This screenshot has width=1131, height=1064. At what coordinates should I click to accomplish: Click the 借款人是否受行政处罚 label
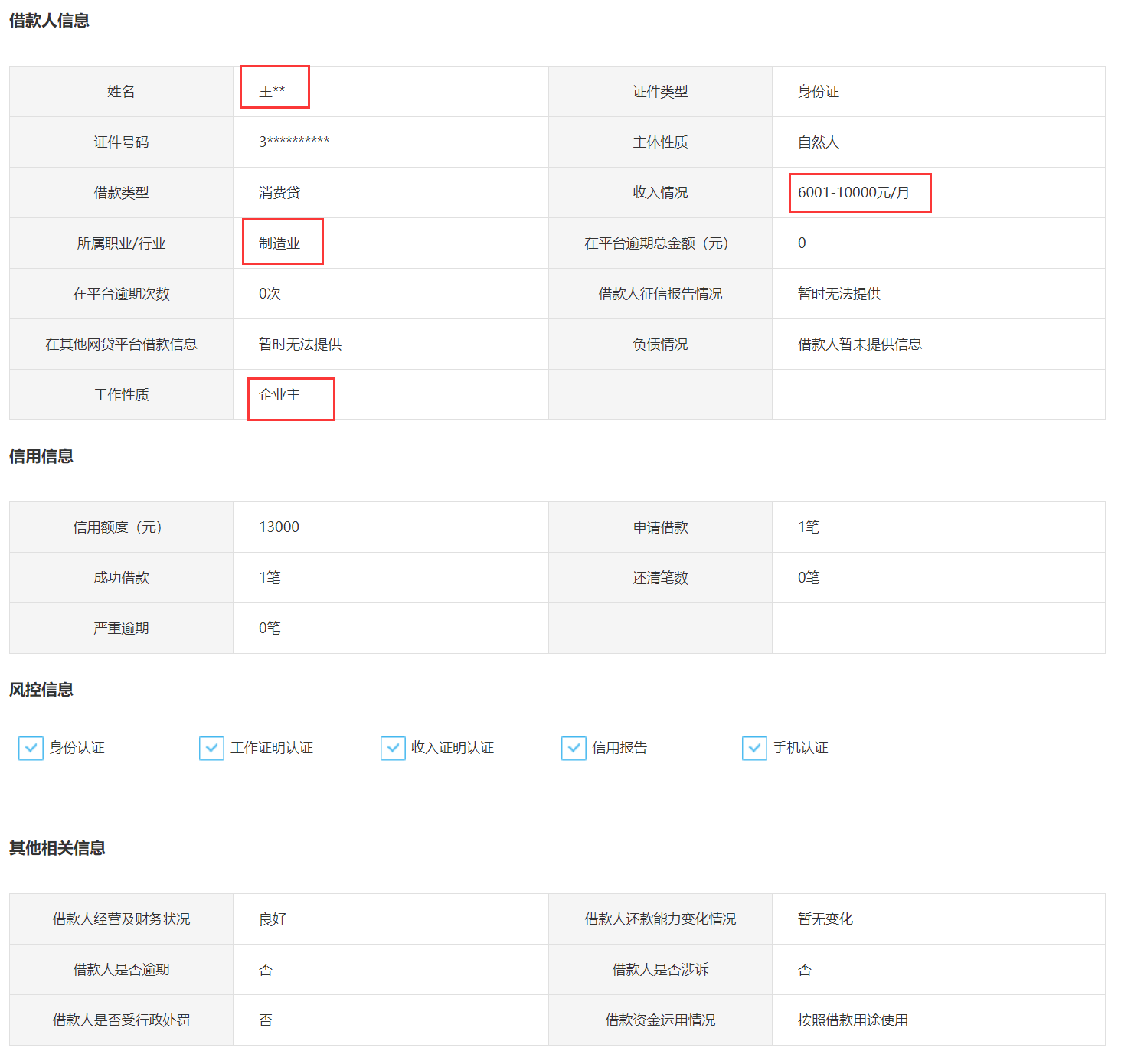pyautogui.click(x=121, y=1020)
